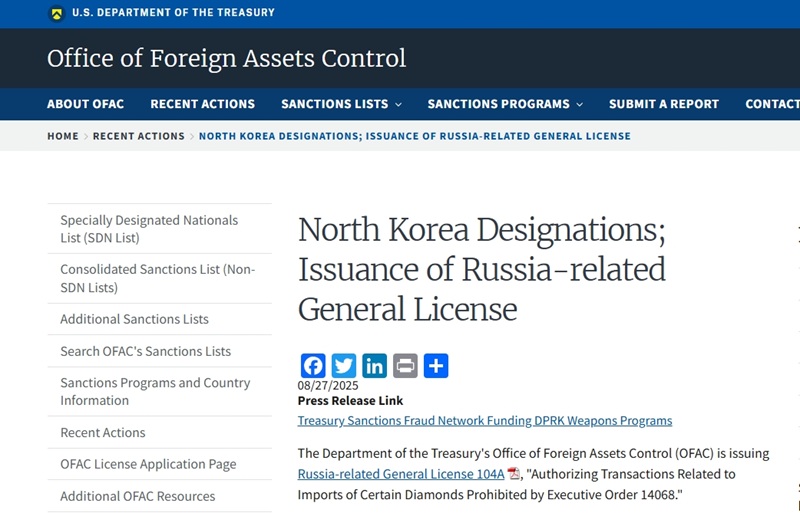
Task: Open Russia-related General License 104A link
Action: (400, 474)
